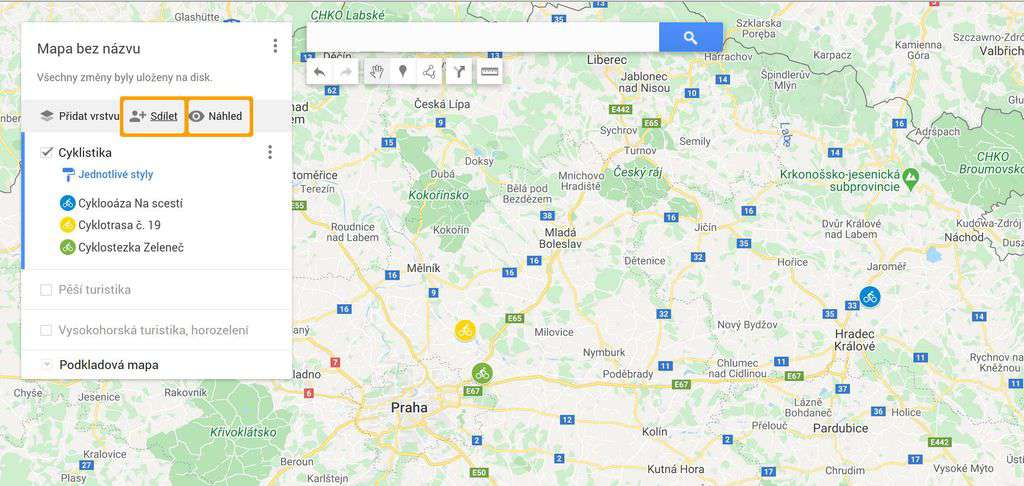Click the blue bicycle marker near Hradec Králové
The image size is (1024, 486).
[869, 297]
